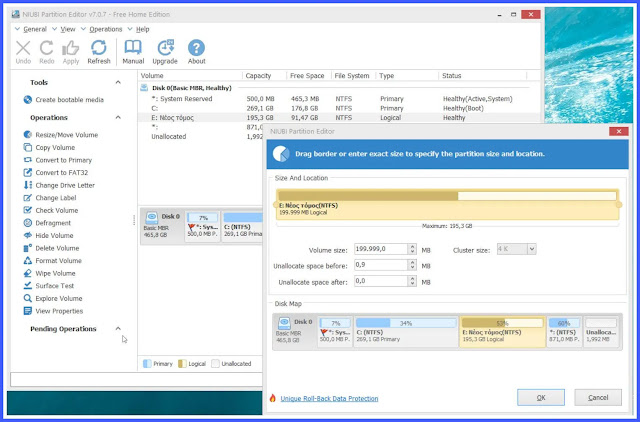640x422 pixels.
Task: Select Convert to FAT32
Action: (x=56, y=173)
